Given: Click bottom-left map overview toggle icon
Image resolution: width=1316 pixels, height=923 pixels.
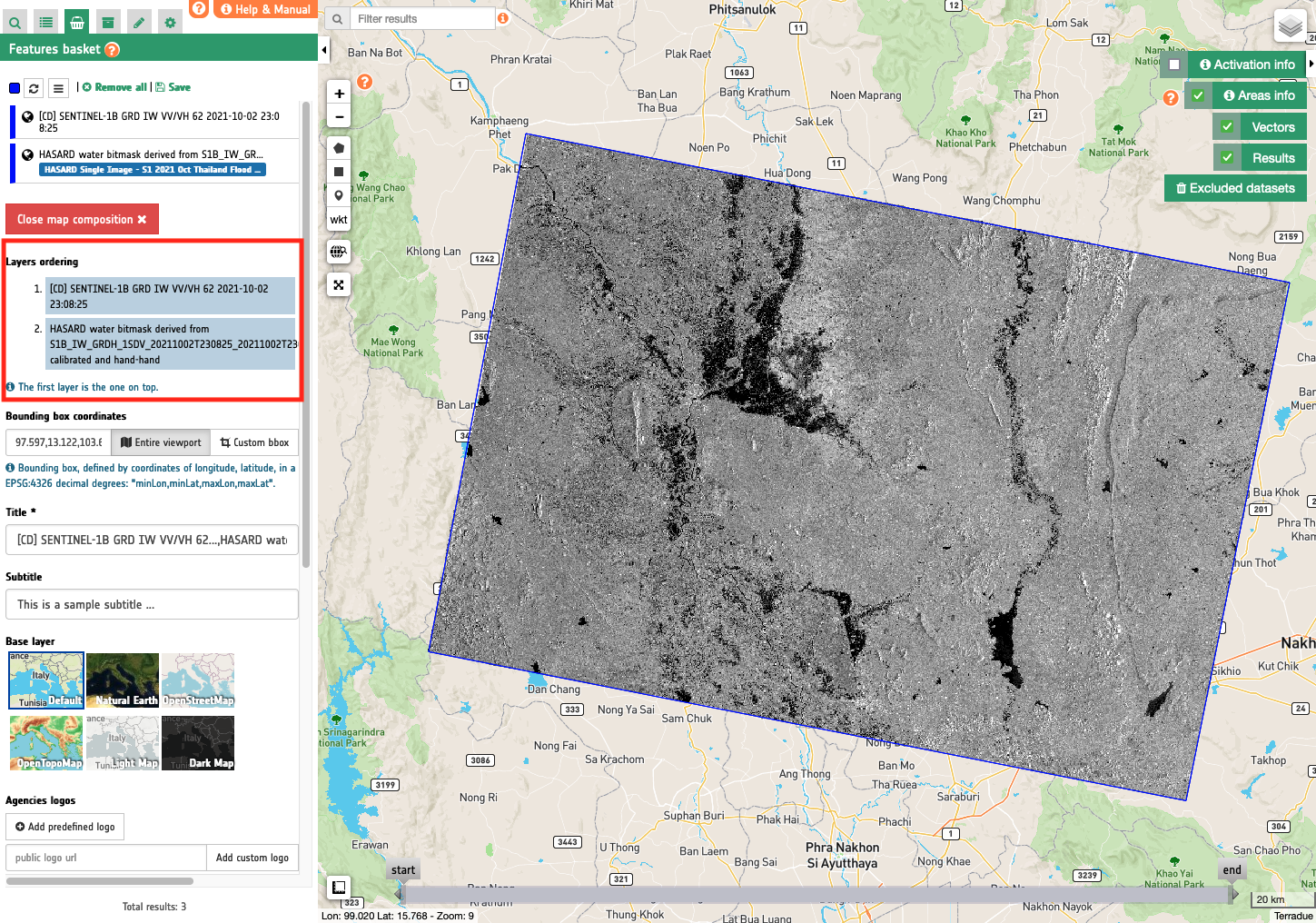Looking at the screenshot, I should (x=338, y=888).
